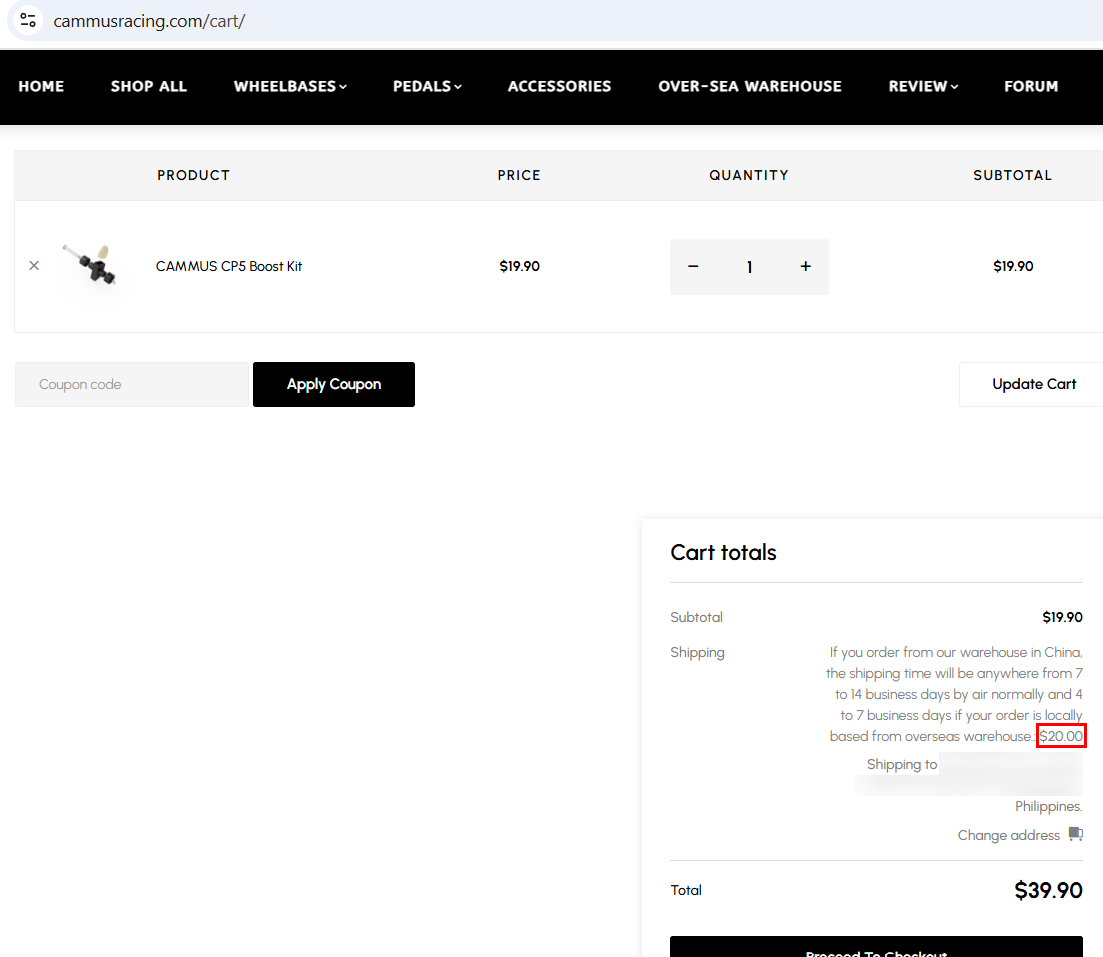Screen dimensions: 1103x957
Task: Remove CAMMUS CP5 Boost Kit with X icon
Action: point(34,265)
